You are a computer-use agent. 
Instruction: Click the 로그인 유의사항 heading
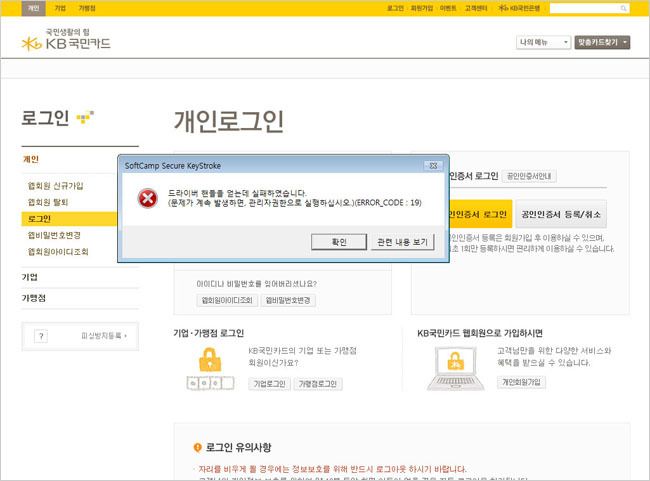238,448
